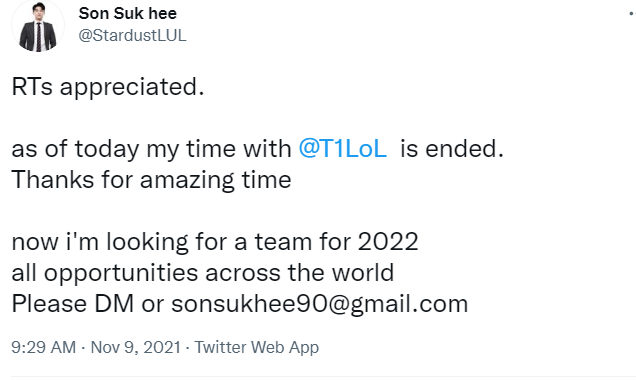The image size is (636, 380).
Task: Click the display name Son Suk hee
Action: (128, 13)
